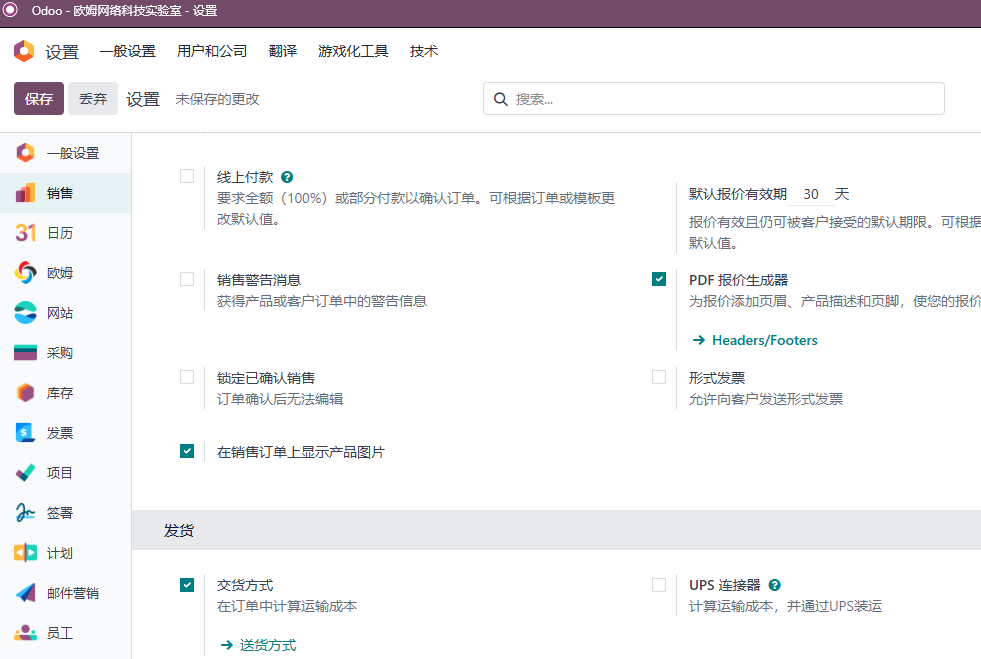Open the 技术 menu

click(x=424, y=51)
